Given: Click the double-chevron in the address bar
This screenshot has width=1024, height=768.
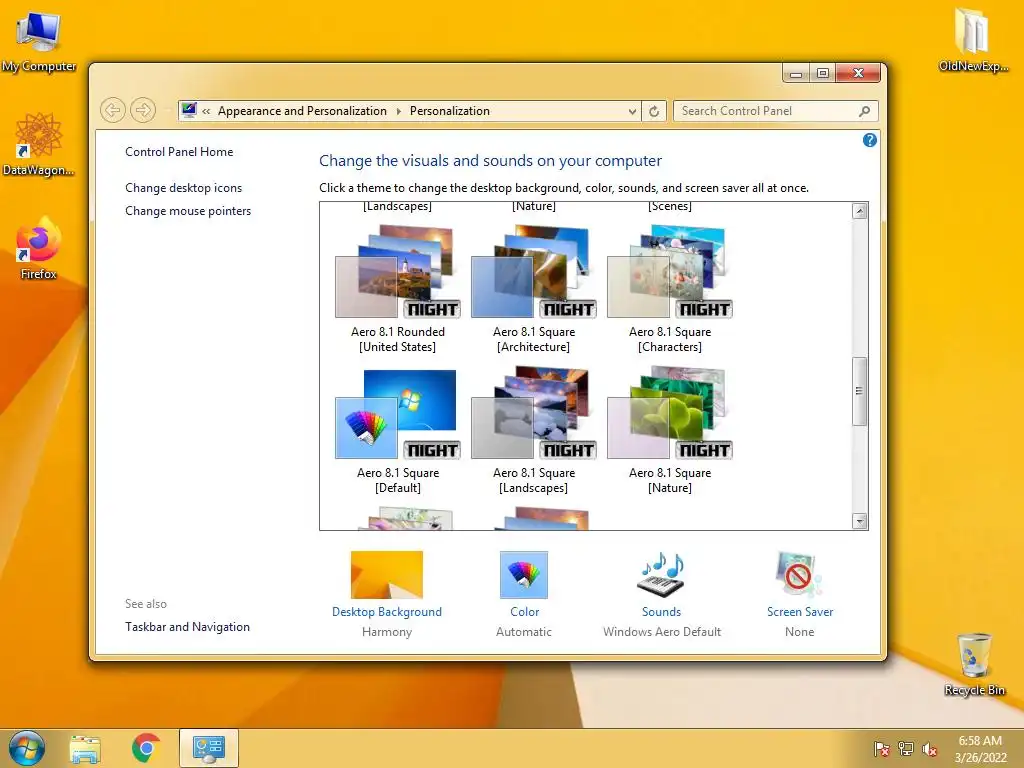Looking at the screenshot, I should pos(206,111).
